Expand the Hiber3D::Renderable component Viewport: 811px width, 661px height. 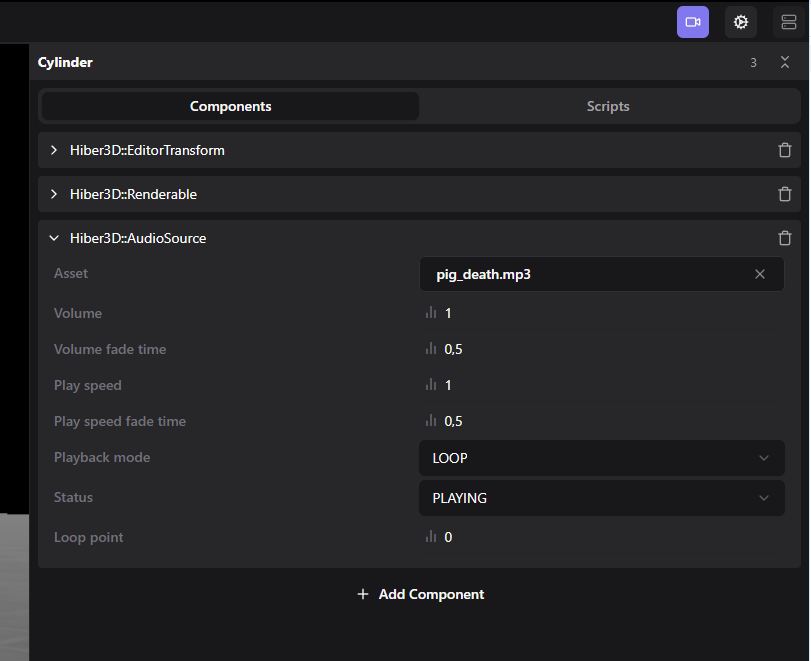[x=53, y=194]
